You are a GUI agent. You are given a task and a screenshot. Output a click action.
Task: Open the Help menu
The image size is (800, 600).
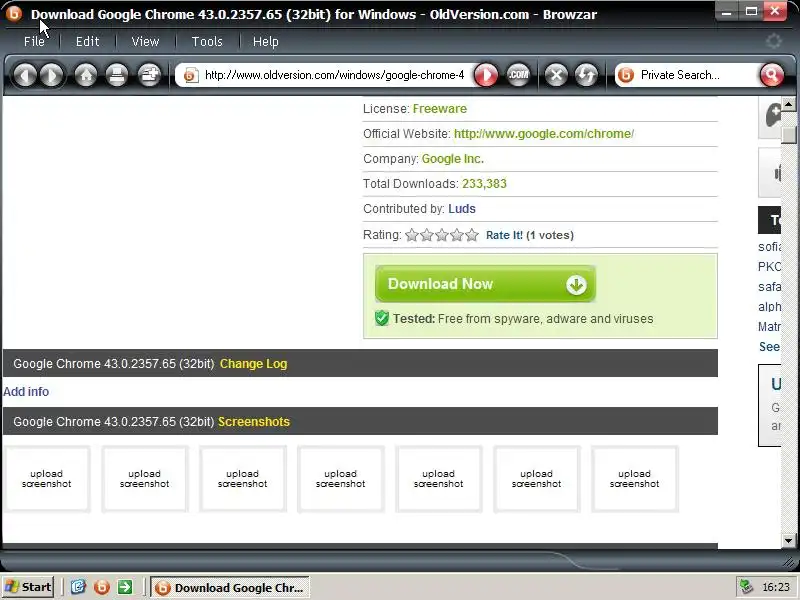click(266, 41)
